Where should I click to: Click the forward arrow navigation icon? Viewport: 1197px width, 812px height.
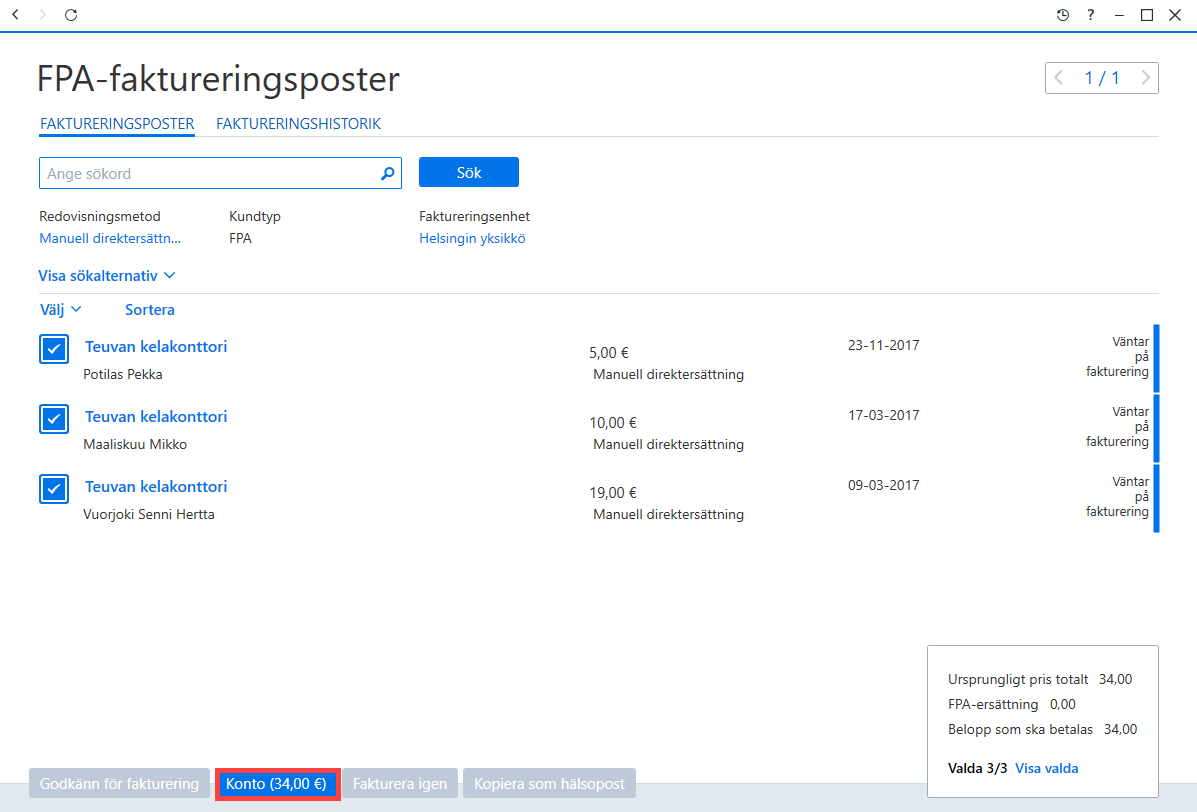43,14
